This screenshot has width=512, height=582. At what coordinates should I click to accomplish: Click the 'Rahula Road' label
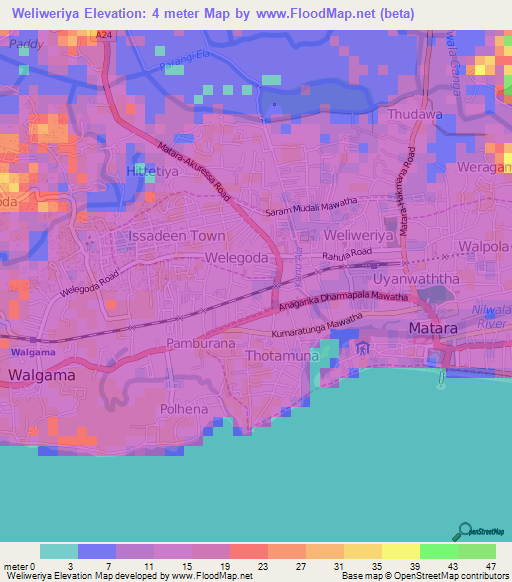click(347, 254)
